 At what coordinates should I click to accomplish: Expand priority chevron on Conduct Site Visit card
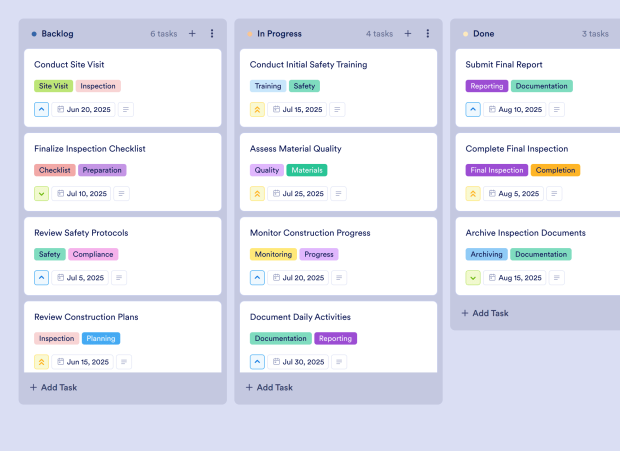coord(41,109)
